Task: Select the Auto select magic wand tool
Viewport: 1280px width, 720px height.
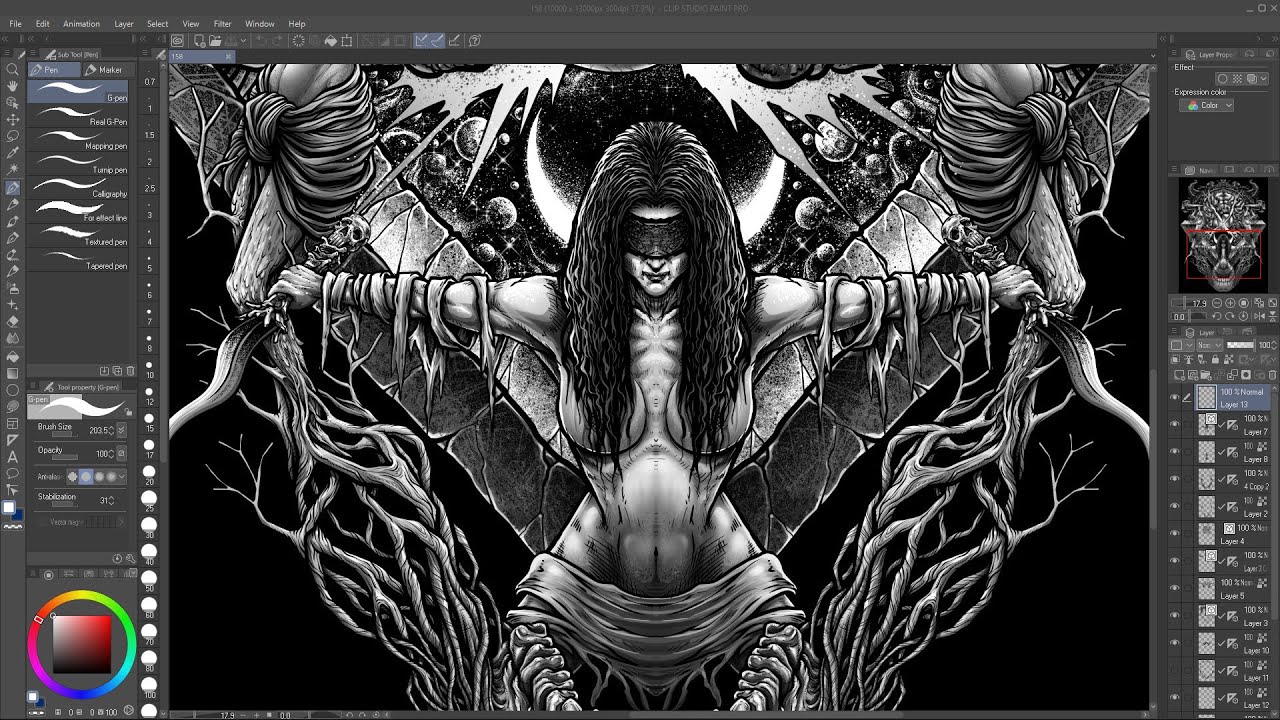Action: tap(13, 170)
